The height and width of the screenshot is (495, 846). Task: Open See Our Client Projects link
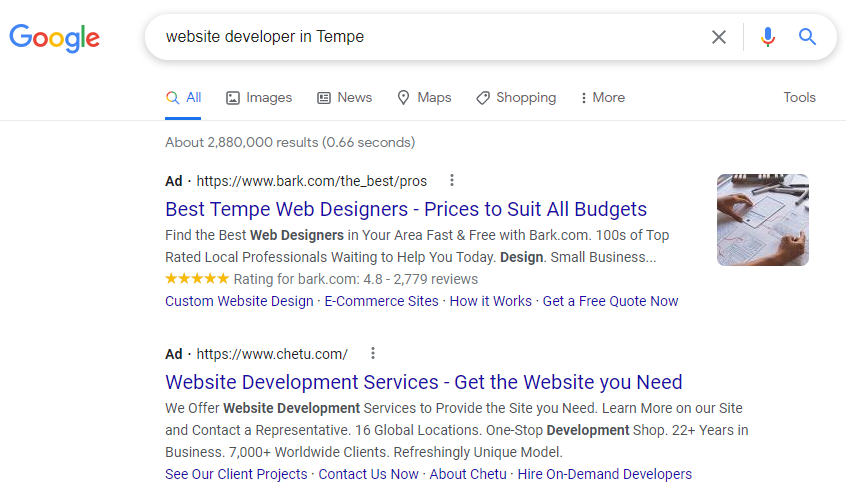(236, 474)
